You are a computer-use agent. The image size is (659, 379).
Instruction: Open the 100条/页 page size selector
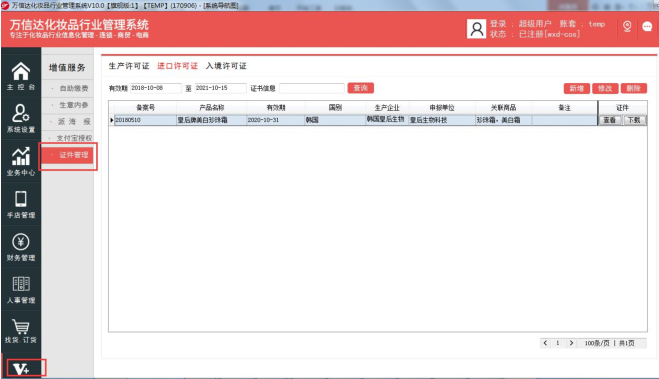tap(597, 343)
